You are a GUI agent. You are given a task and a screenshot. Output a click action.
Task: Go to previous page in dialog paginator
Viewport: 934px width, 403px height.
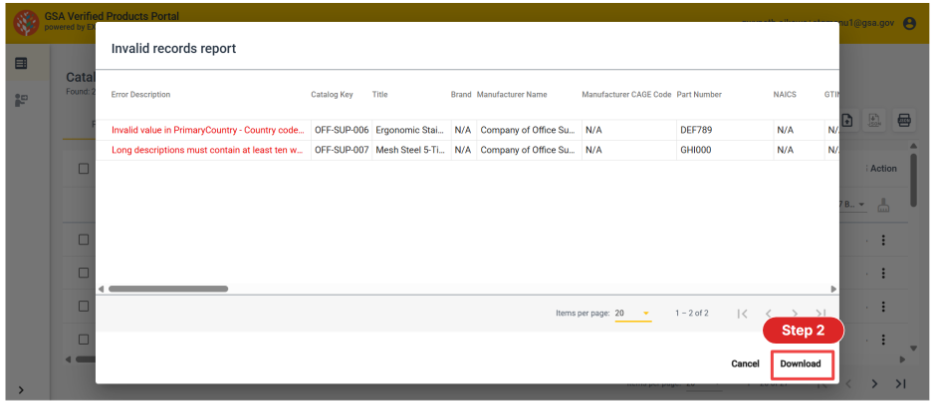[768, 314]
